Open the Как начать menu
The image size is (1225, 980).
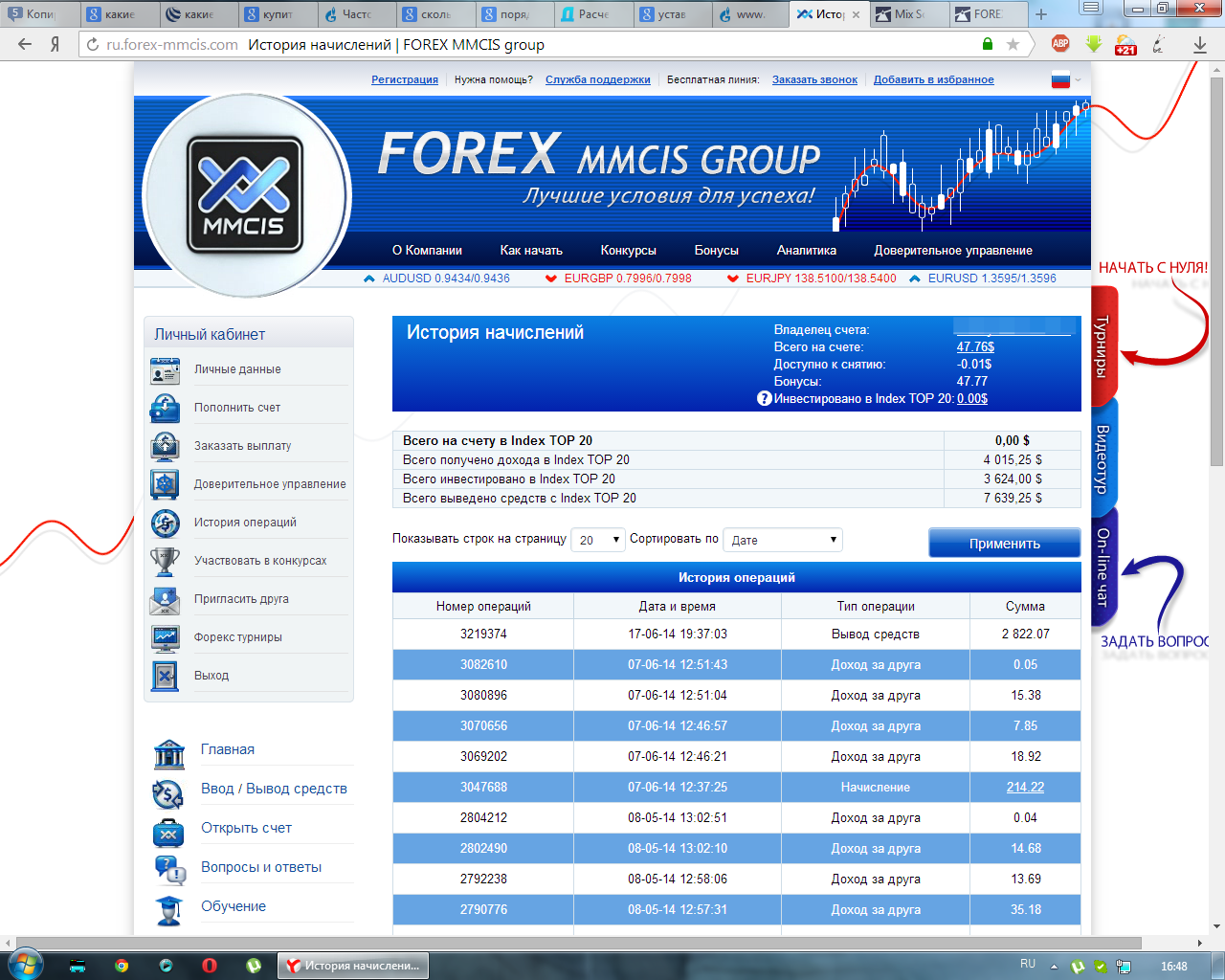click(531, 250)
